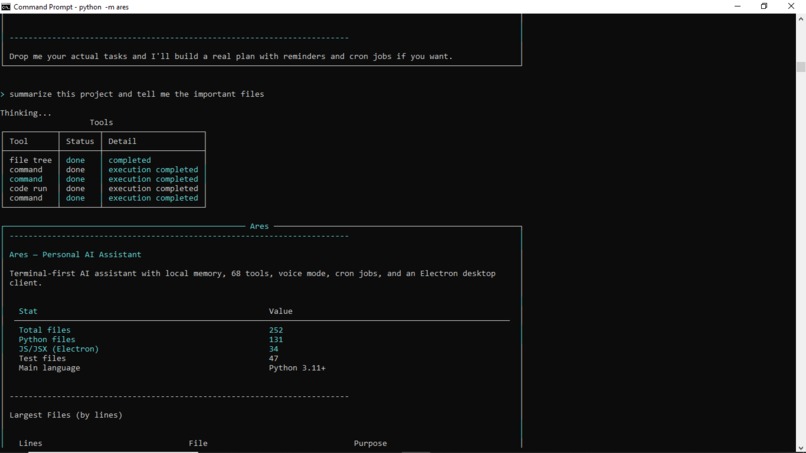Restore down the Command Prompt window
The image size is (806, 453).
pyautogui.click(x=764, y=6)
